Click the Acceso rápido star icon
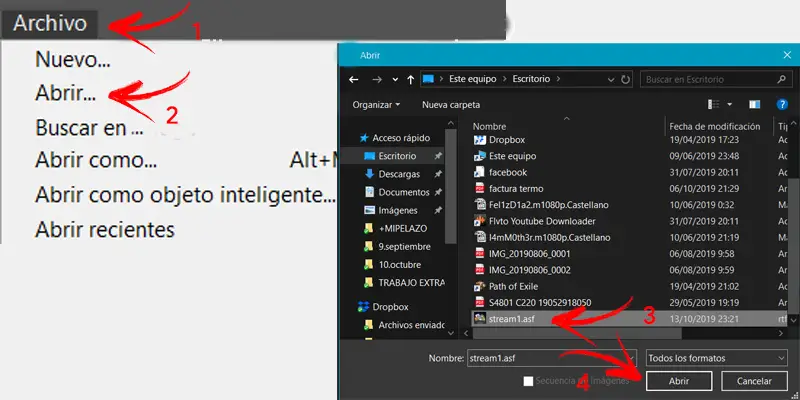800x400 pixels. [364, 138]
